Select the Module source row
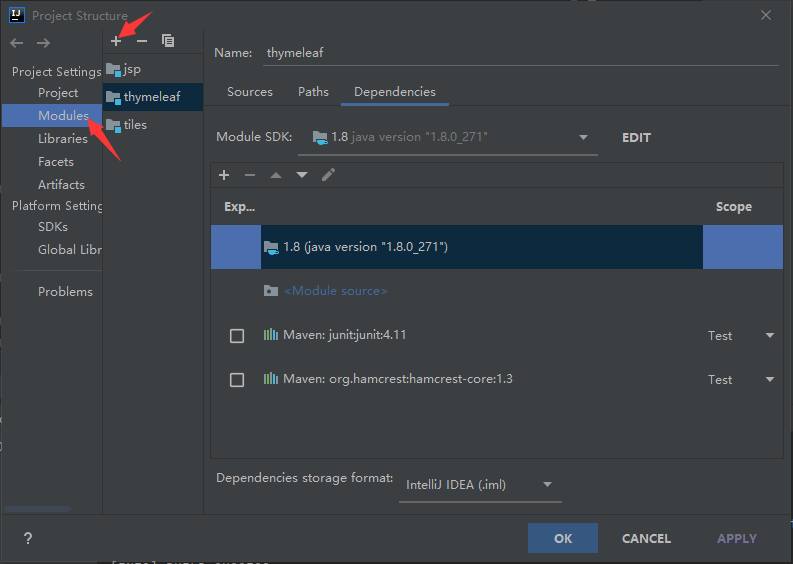 tap(497, 291)
